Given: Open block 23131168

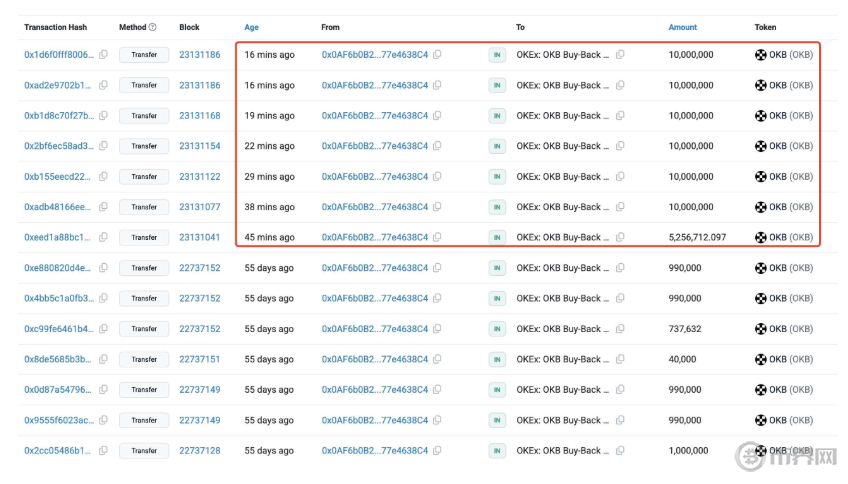Looking at the screenshot, I should (x=200, y=116).
